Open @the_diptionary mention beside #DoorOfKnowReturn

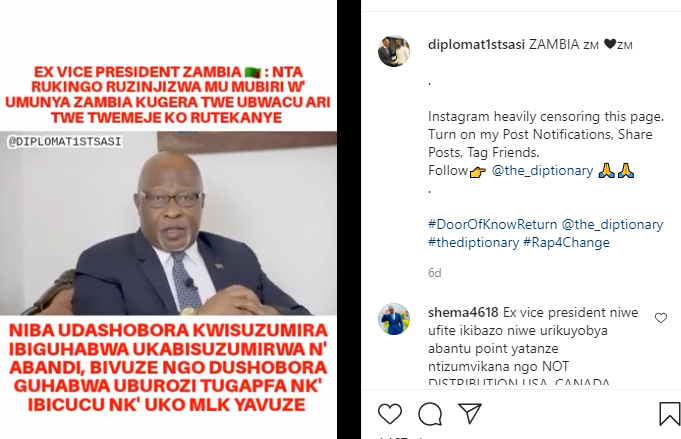click(x=612, y=224)
